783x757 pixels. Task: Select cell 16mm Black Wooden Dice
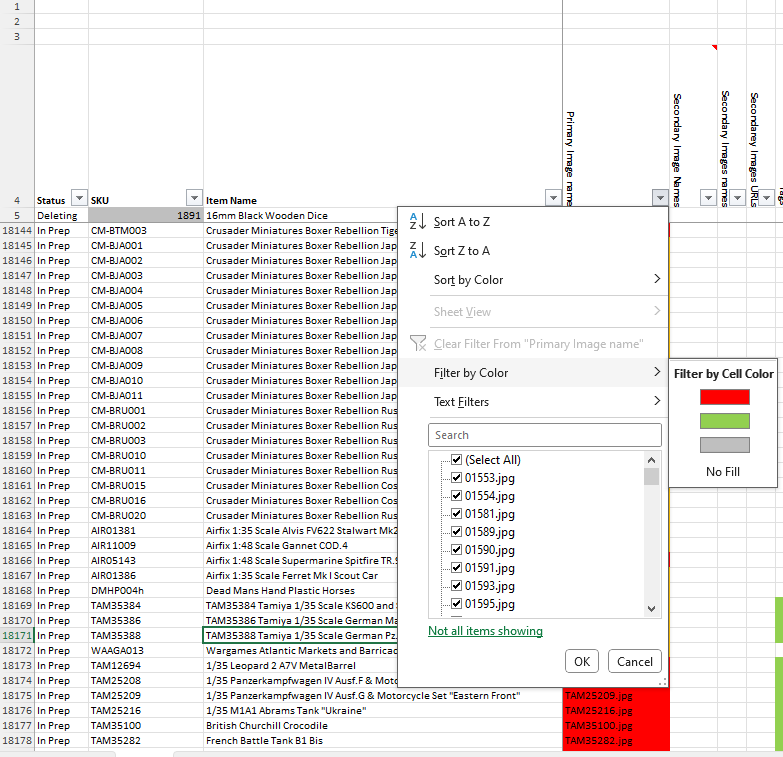coord(301,215)
